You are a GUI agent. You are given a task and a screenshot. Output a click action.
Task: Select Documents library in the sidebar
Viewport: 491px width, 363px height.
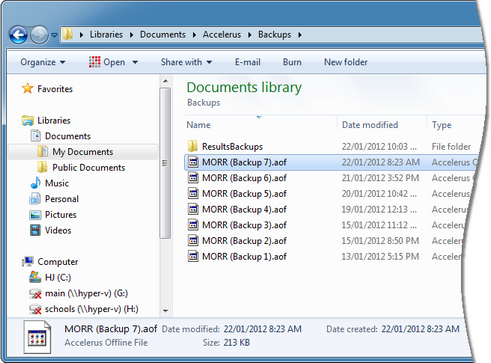tap(68, 136)
